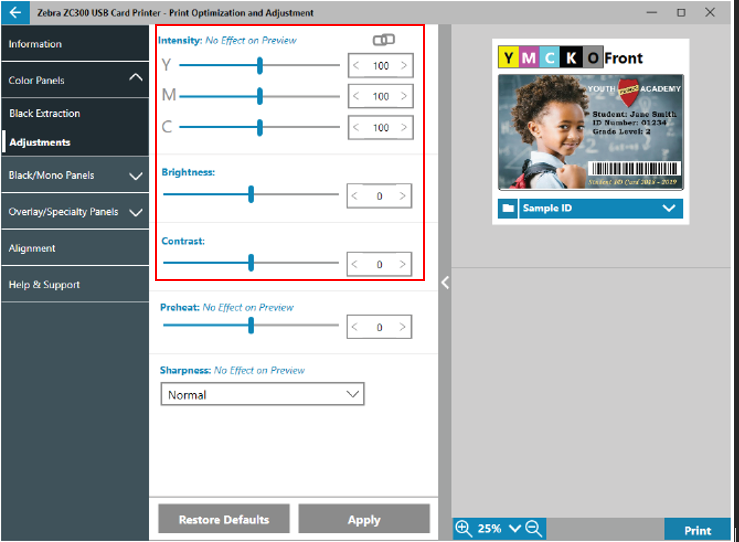Screen dimensions: 739x542
Task: Select the K black panel swatch
Action: click(x=571, y=57)
